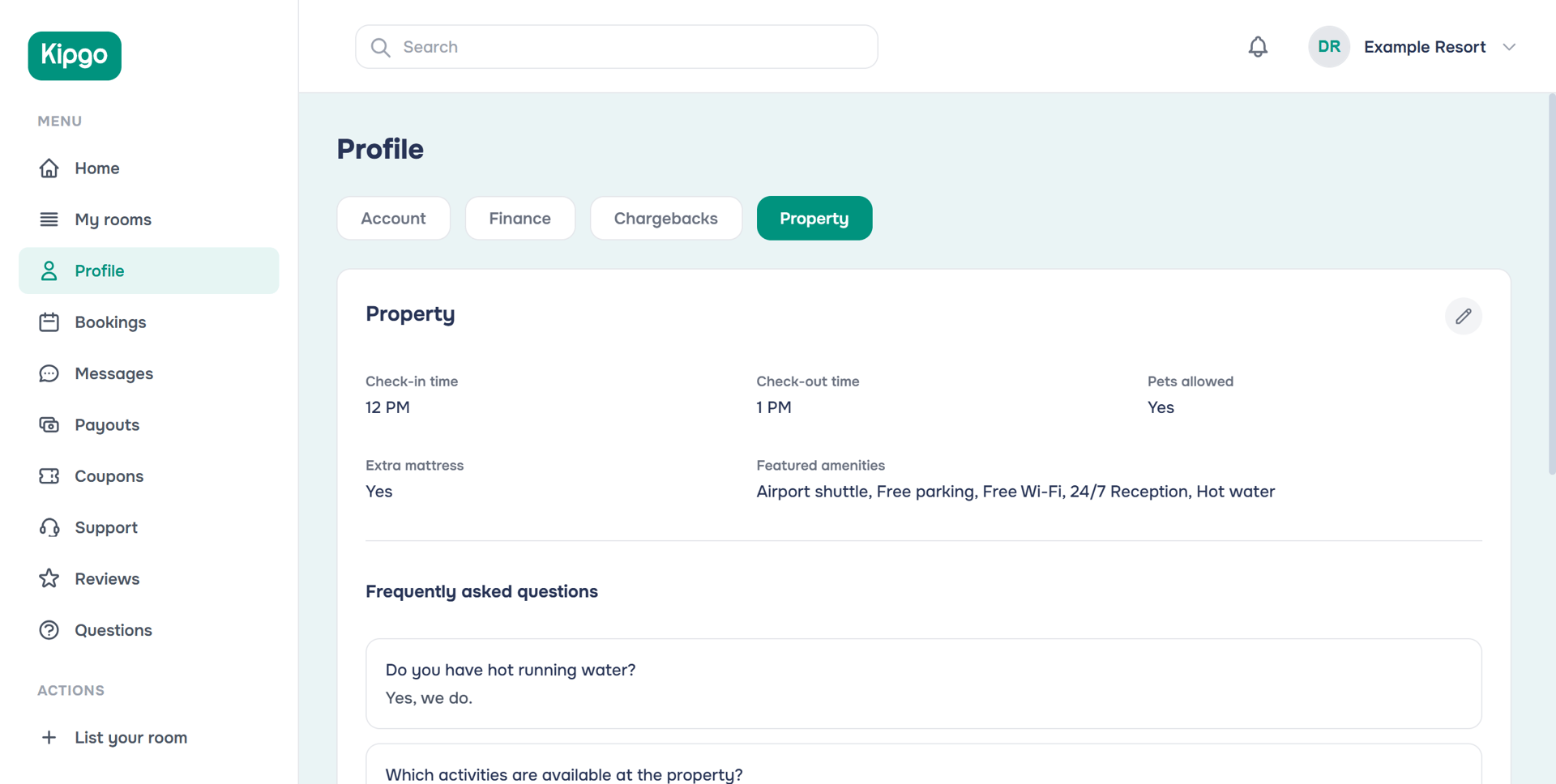
Task: Open notifications bell
Action: (x=1258, y=47)
